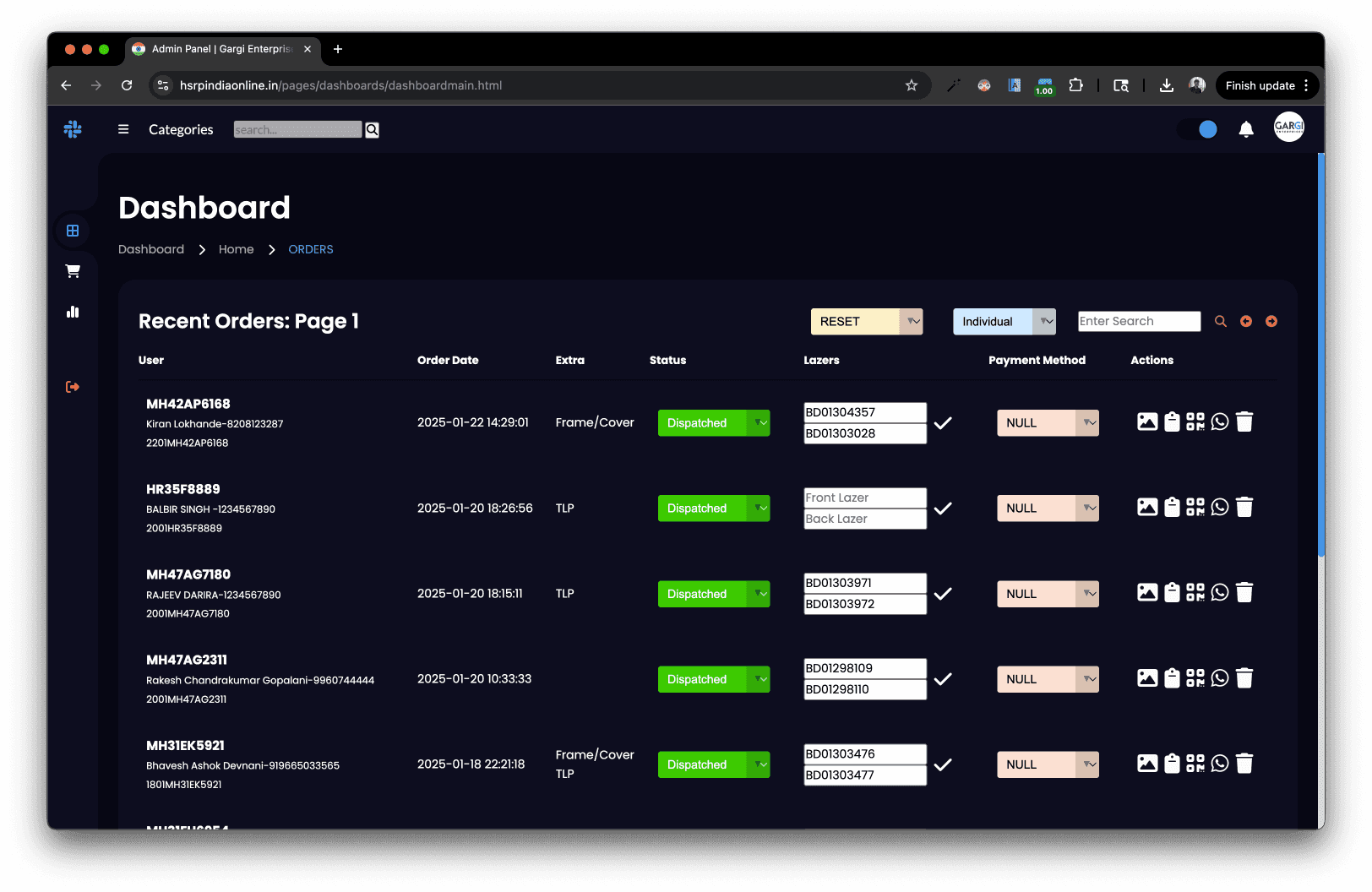The image size is (1372, 892).
Task: Open the notifications bell icon
Action: (1246, 129)
